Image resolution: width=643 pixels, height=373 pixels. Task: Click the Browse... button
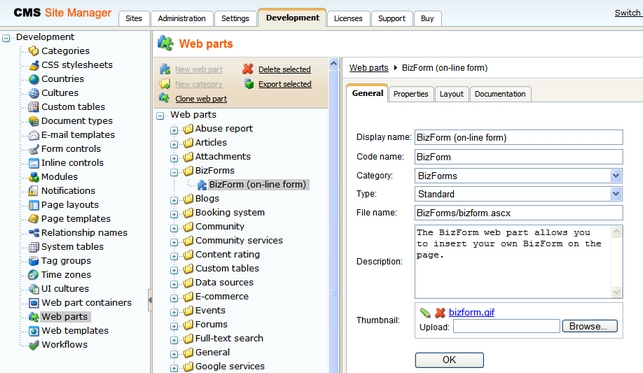click(590, 326)
